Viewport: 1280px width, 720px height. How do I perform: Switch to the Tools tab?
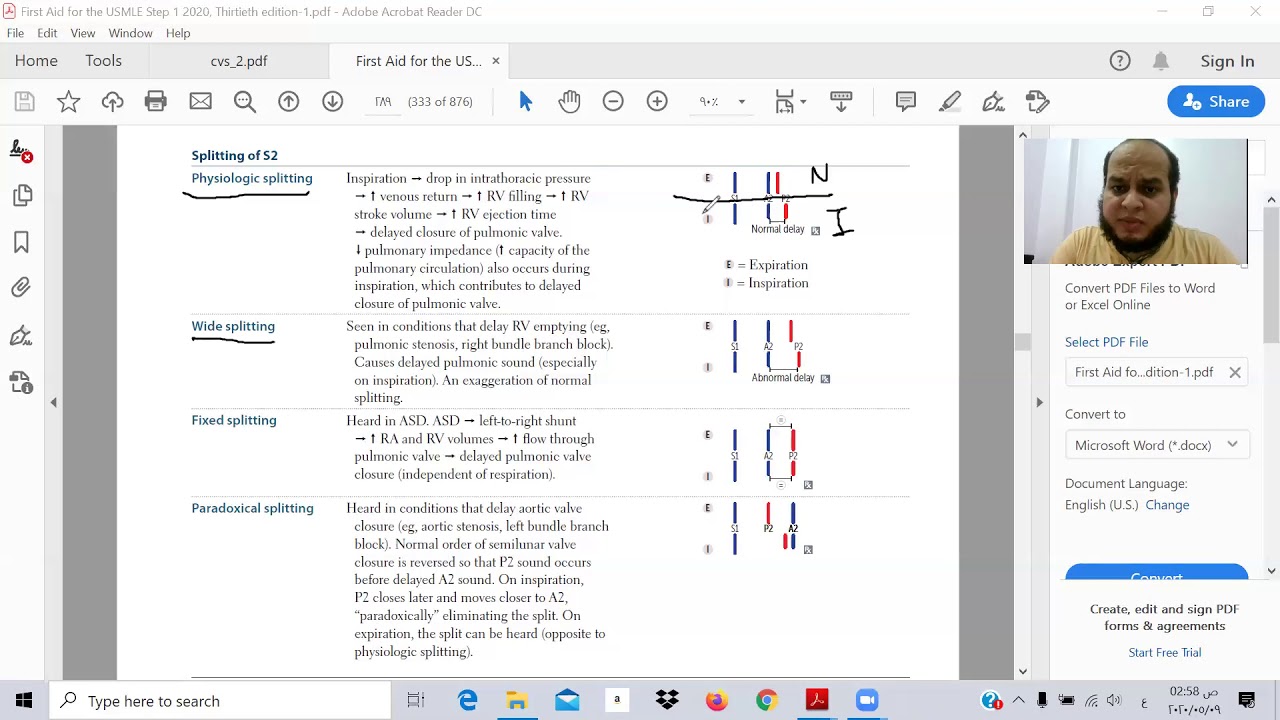click(103, 61)
